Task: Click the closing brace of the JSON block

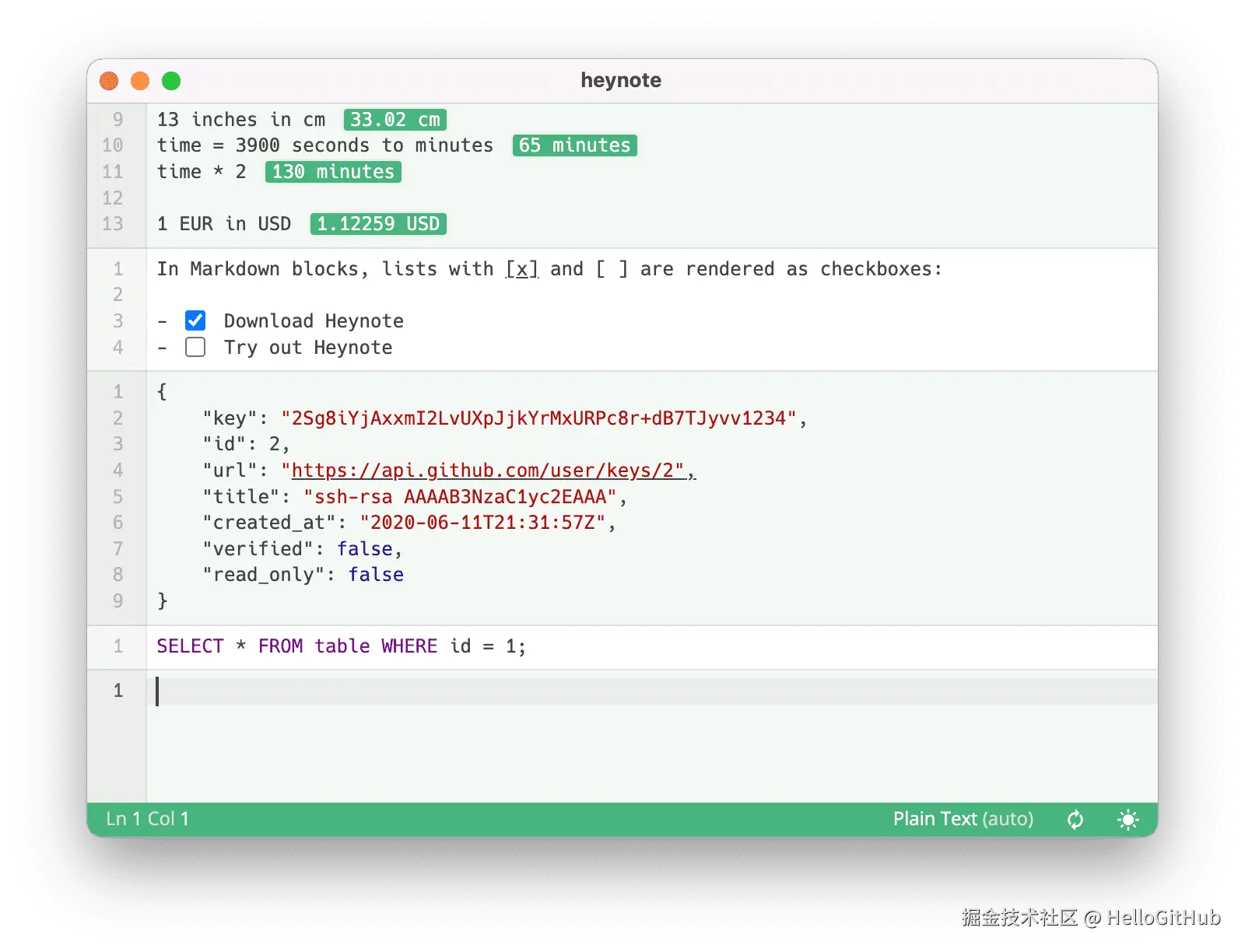Action: (162, 601)
